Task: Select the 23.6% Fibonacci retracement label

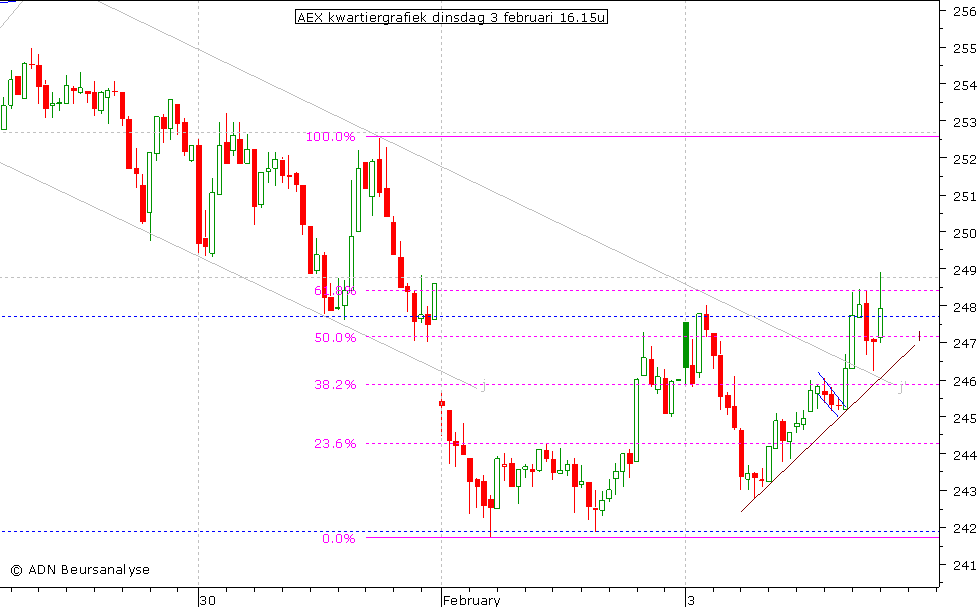Action: pos(335,444)
